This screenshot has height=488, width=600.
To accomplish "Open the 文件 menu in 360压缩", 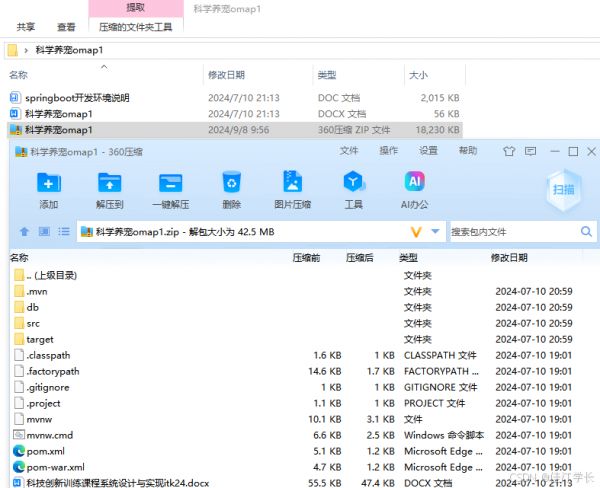I will click(x=349, y=151).
